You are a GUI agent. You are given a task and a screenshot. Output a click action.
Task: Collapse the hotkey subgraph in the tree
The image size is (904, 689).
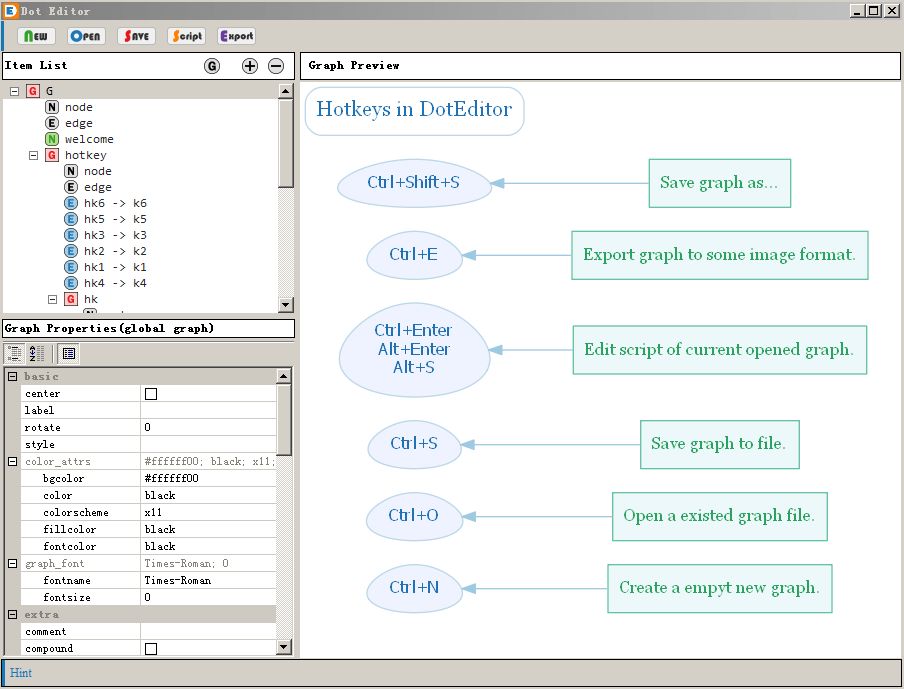click(33, 155)
